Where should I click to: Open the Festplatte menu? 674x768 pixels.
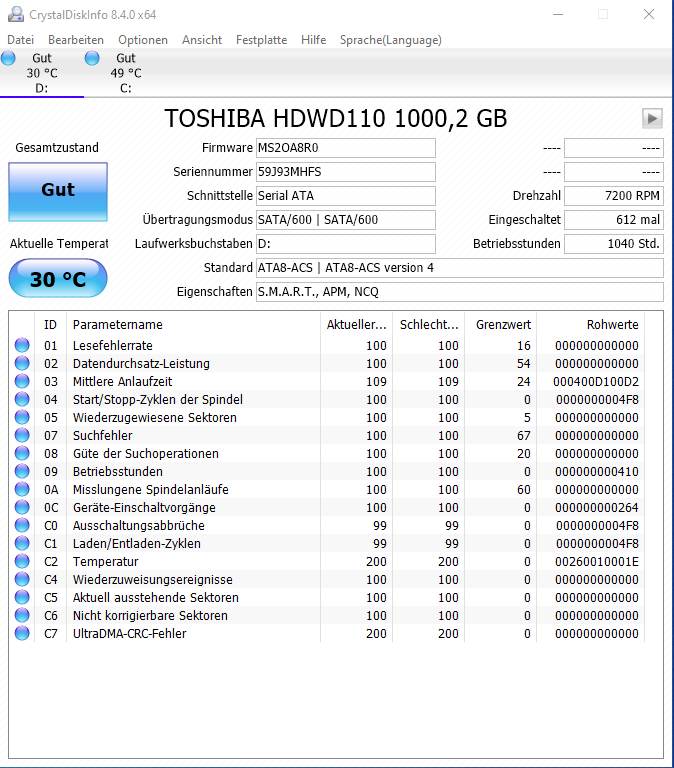coord(262,40)
